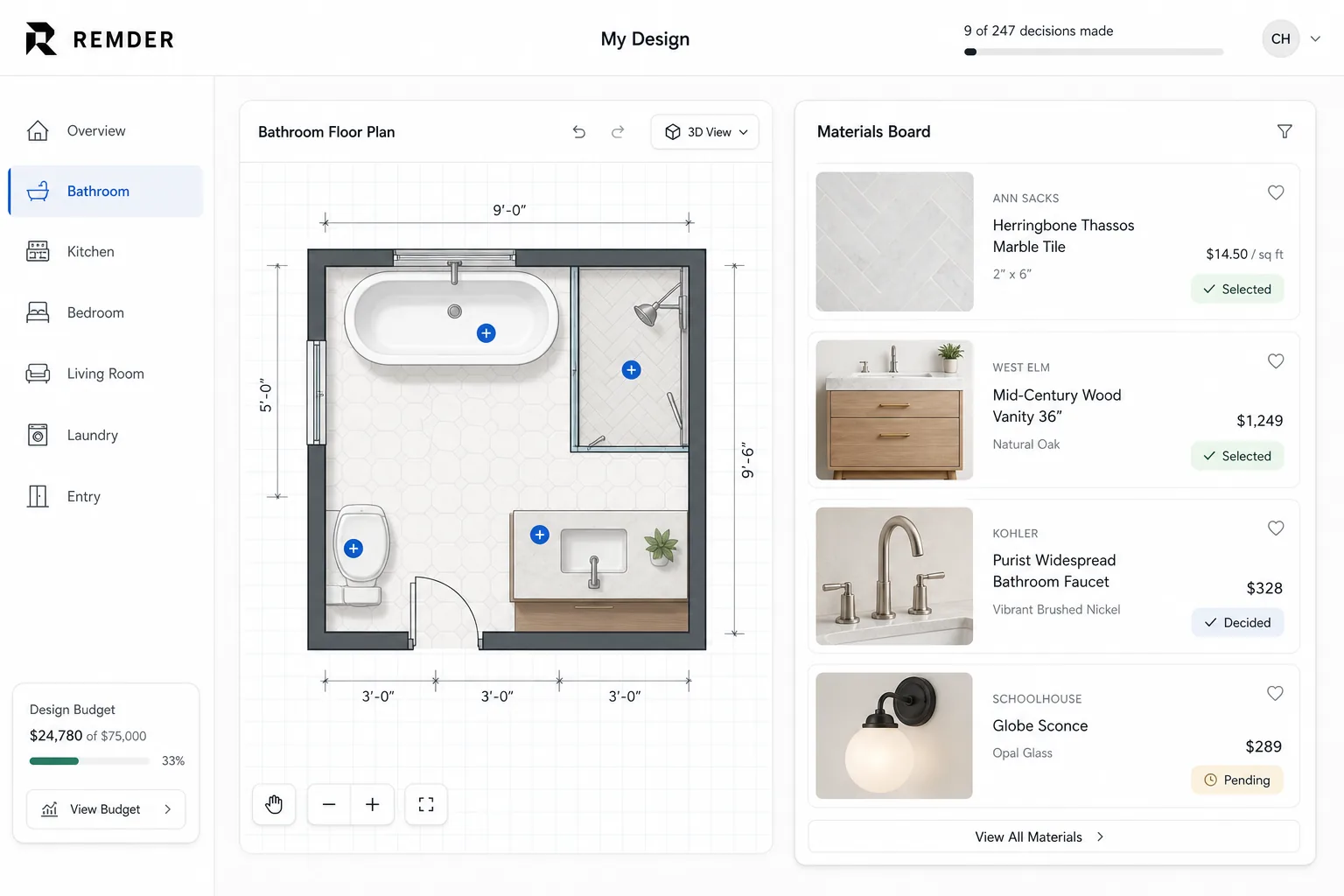Click the "9 of 247 decisions made" text
This screenshot has width=1344, height=896.
pos(1039,31)
